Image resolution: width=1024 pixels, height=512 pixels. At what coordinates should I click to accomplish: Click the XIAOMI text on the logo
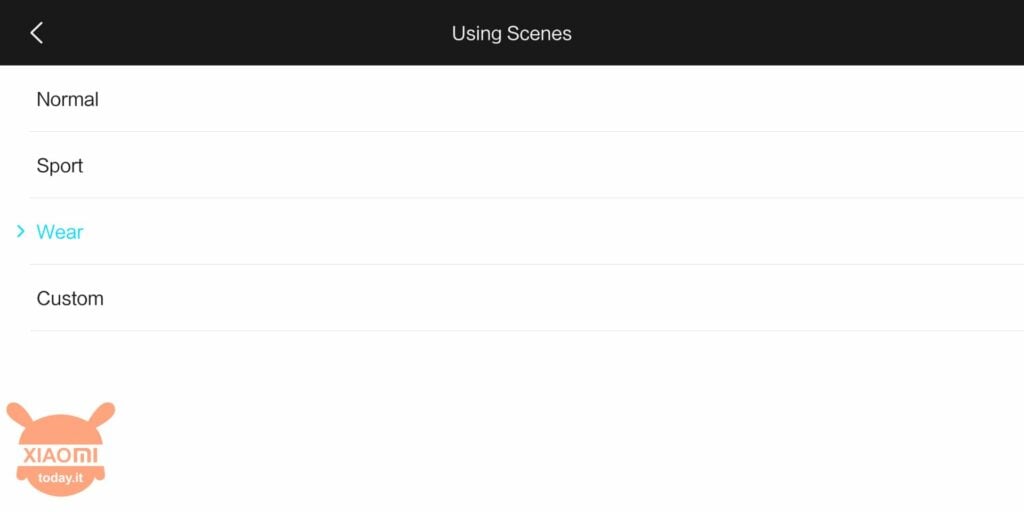click(x=61, y=455)
